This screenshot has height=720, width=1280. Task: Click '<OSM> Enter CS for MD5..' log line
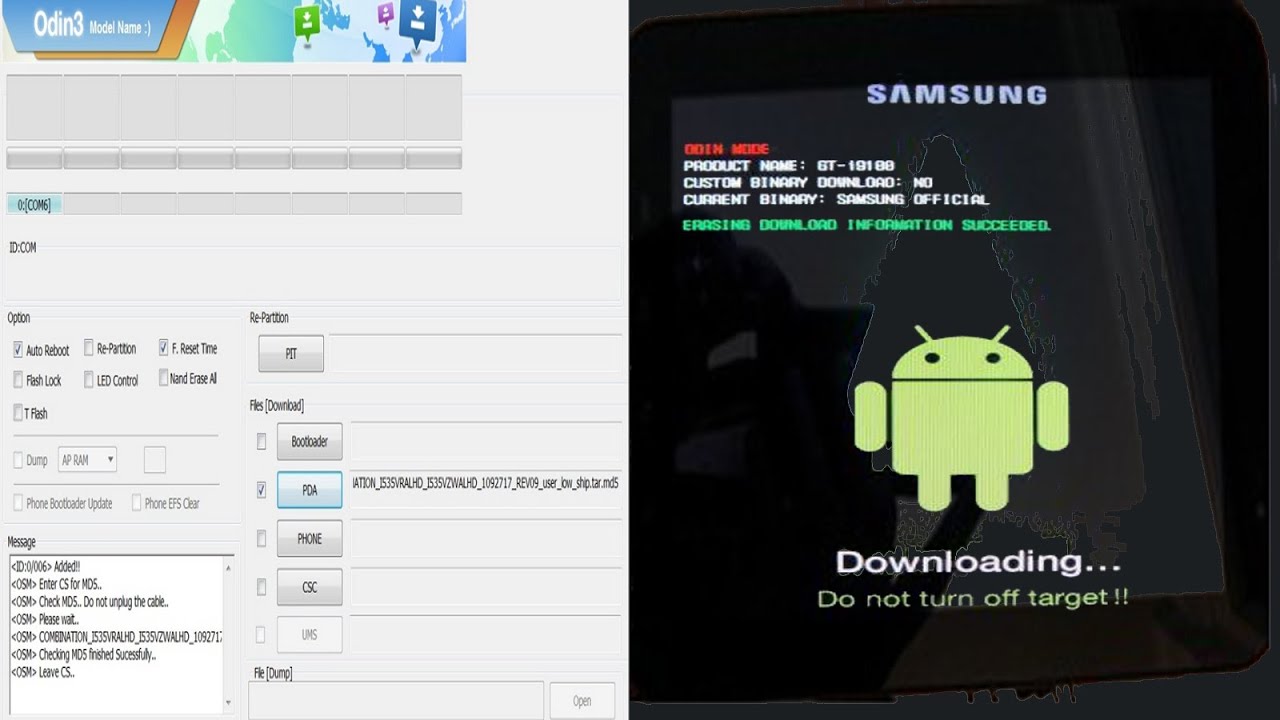click(57, 584)
